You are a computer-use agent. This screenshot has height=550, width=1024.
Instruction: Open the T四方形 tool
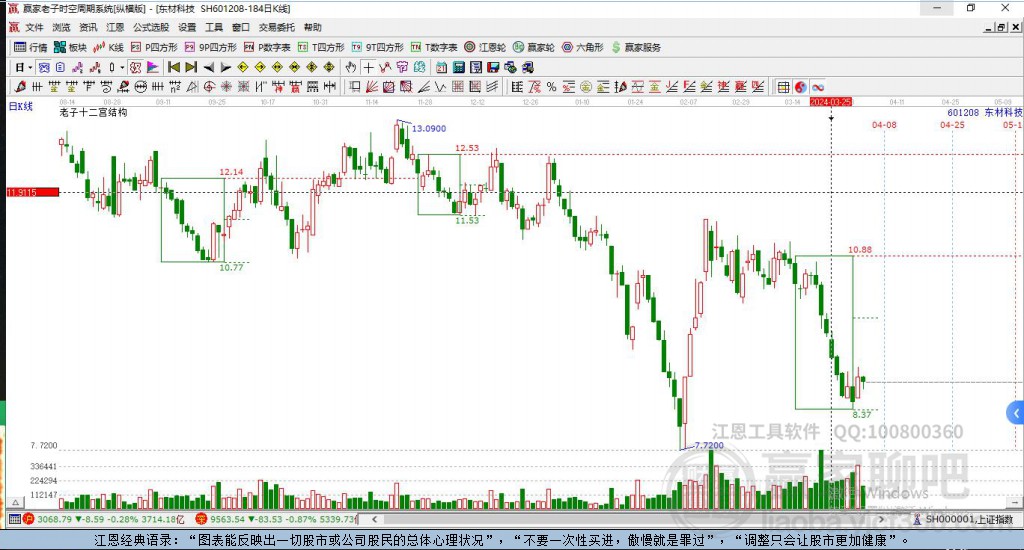pos(321,47)
